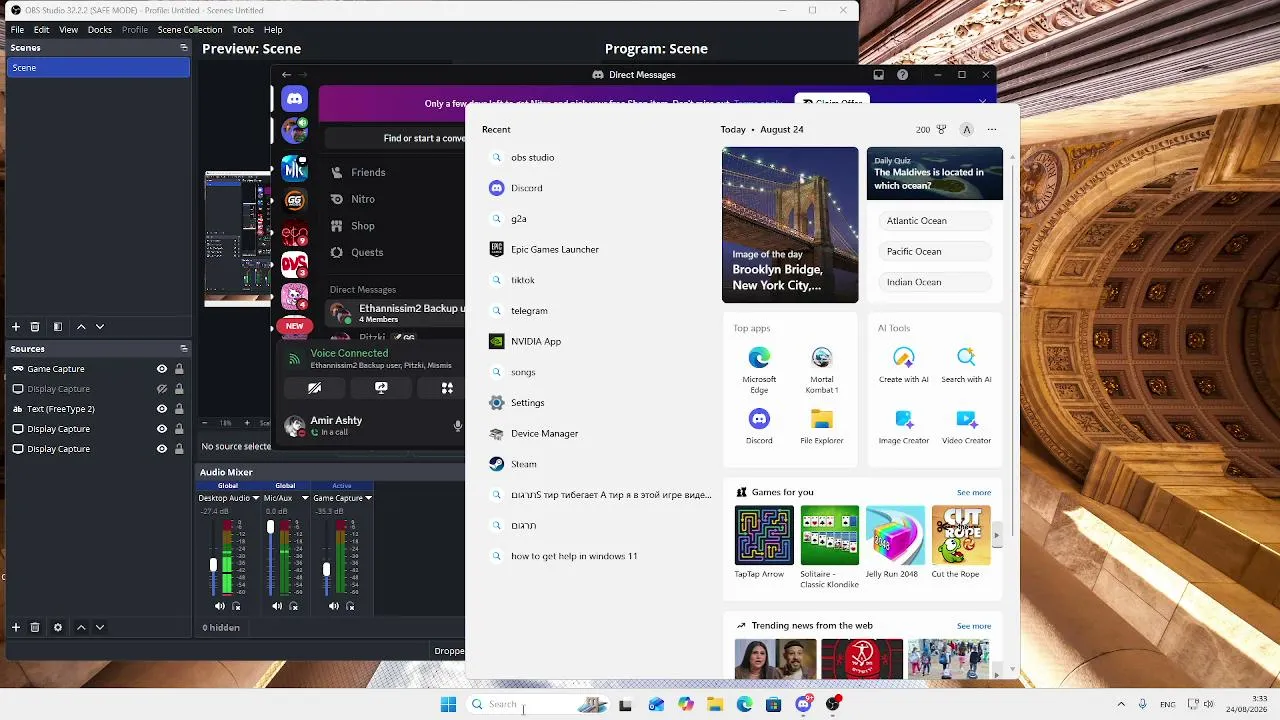Open Discord inbox icon in title bar
This screenshot has width=1280, height=720.
878,75
